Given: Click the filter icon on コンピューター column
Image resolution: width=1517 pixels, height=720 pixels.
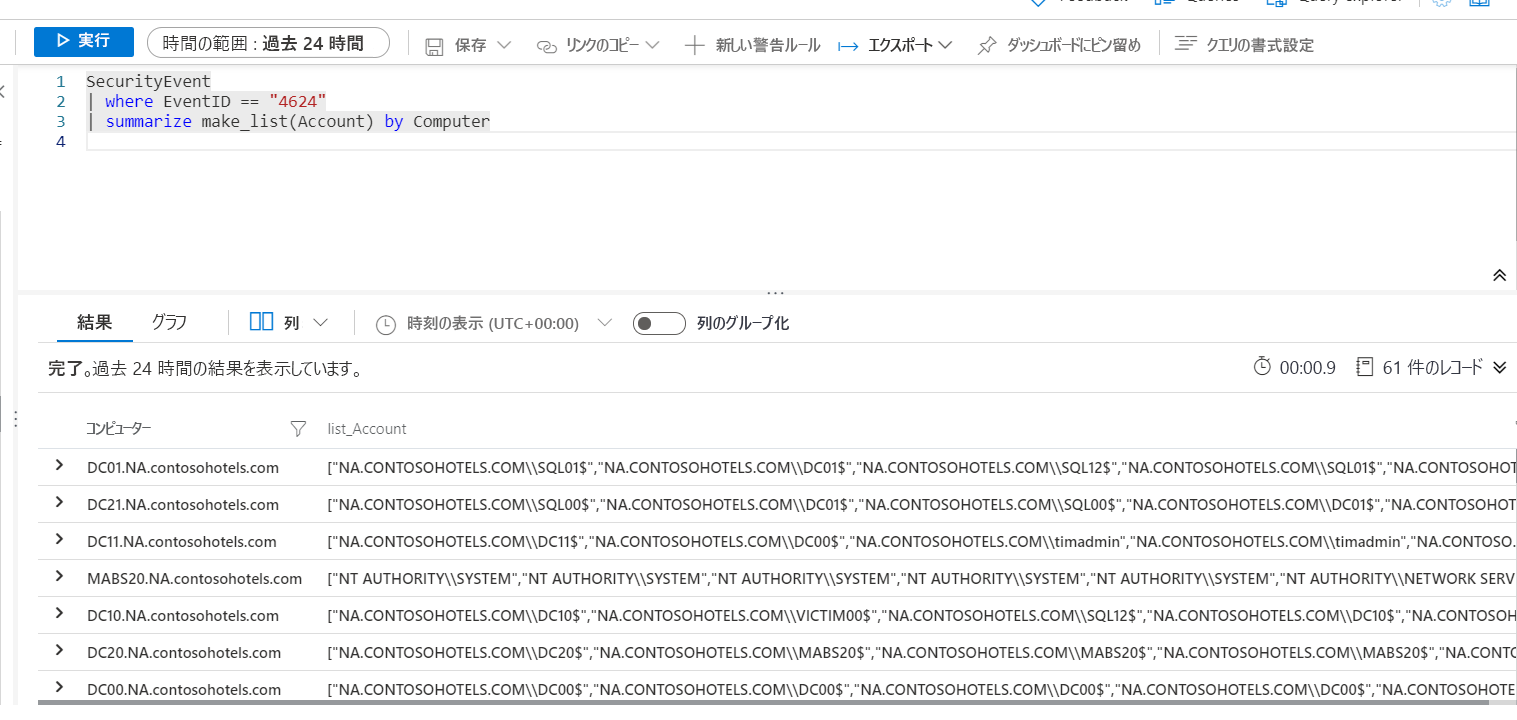Looking at the screenshot, I should (297, 428).
